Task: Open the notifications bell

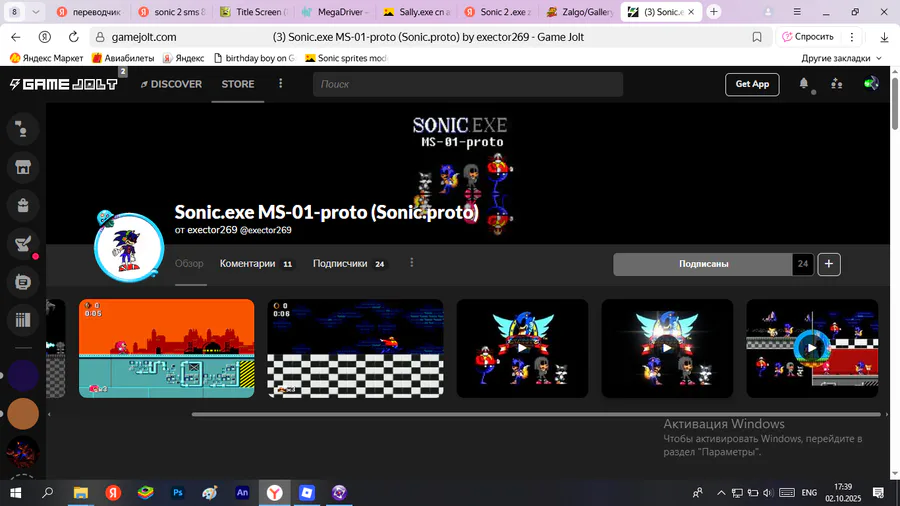Action: click(x=804, y=84)
